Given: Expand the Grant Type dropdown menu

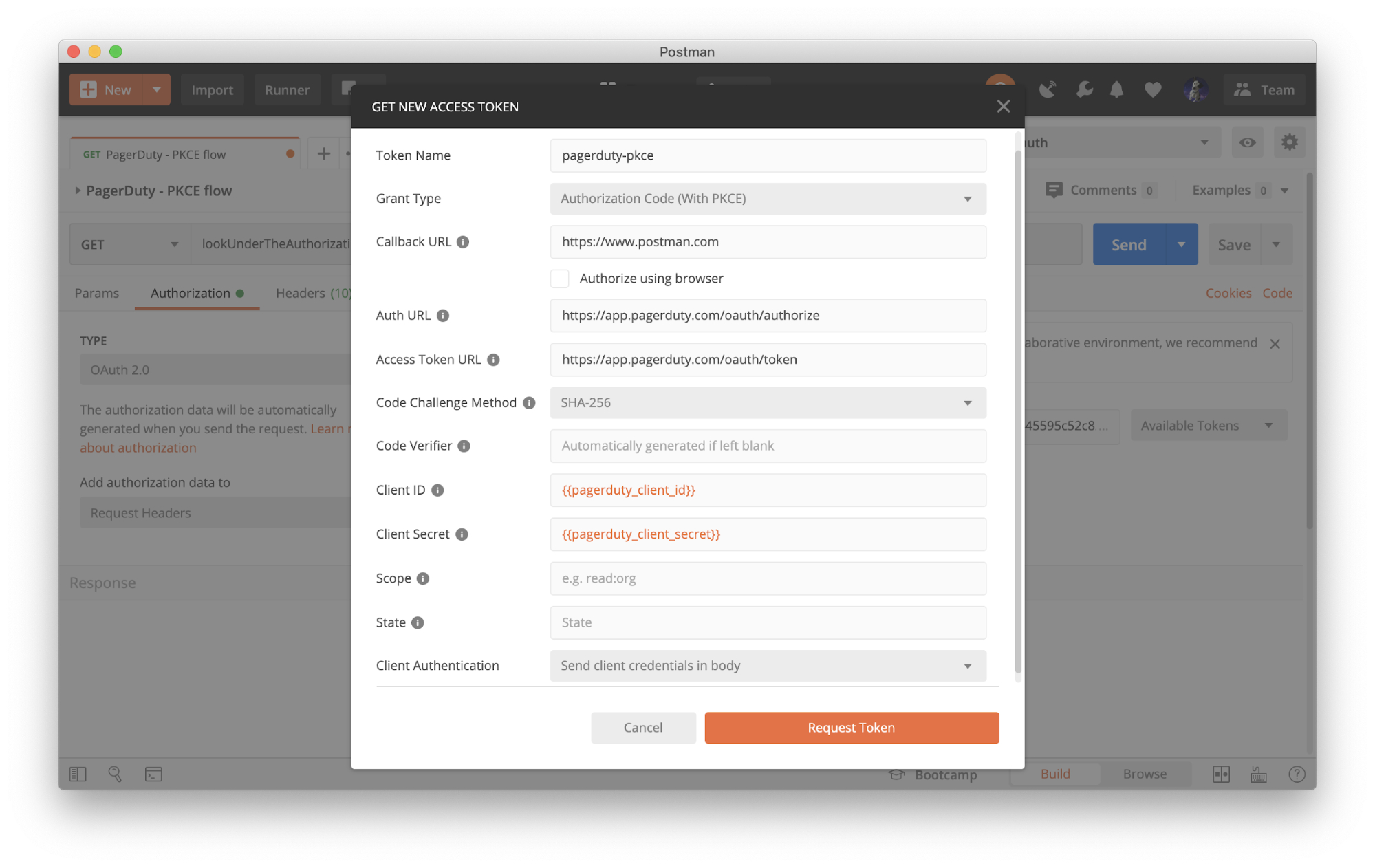Looking at the screenshot, I should [965, 198].
